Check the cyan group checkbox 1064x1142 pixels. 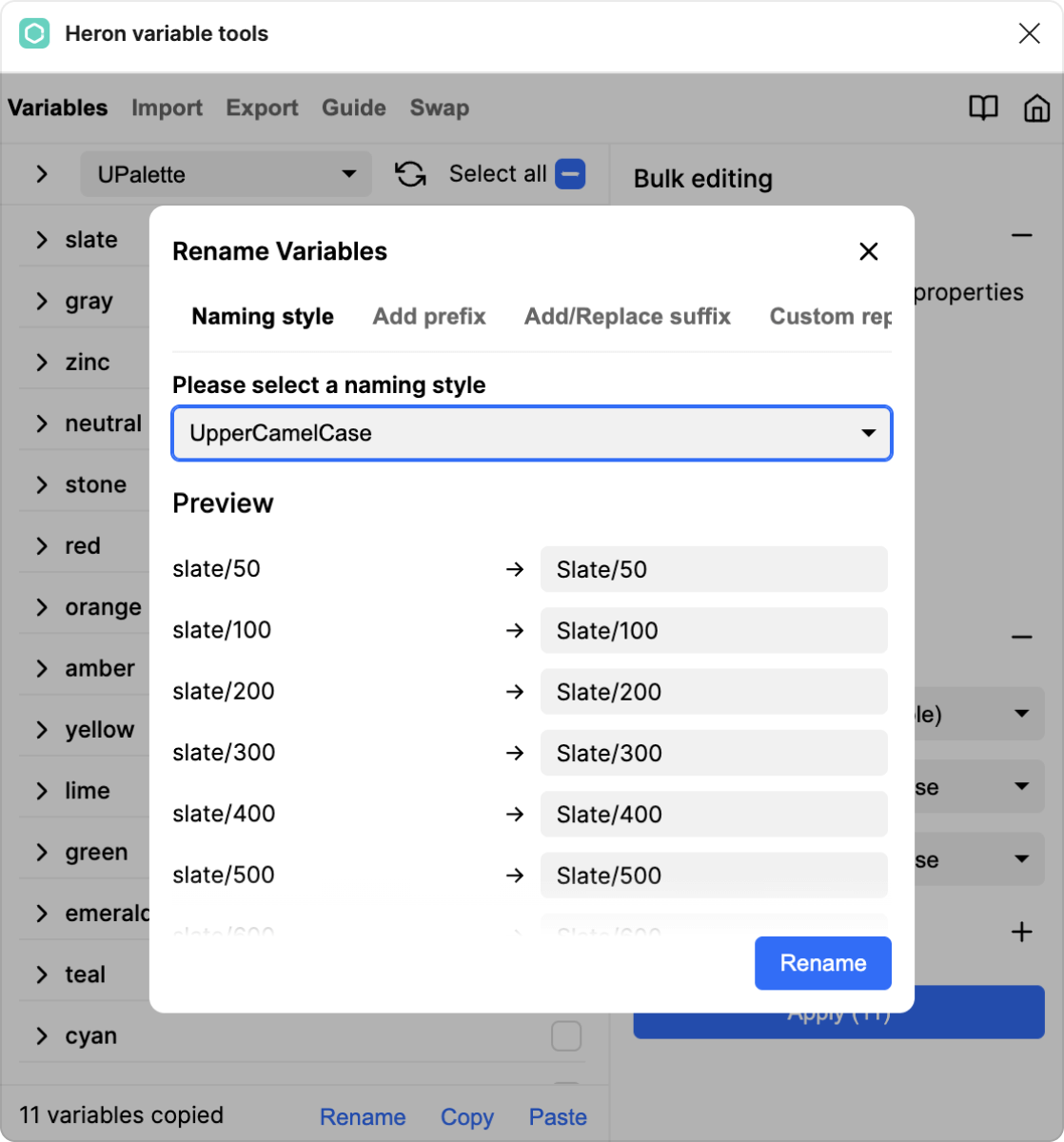[x=566, y=1035]
